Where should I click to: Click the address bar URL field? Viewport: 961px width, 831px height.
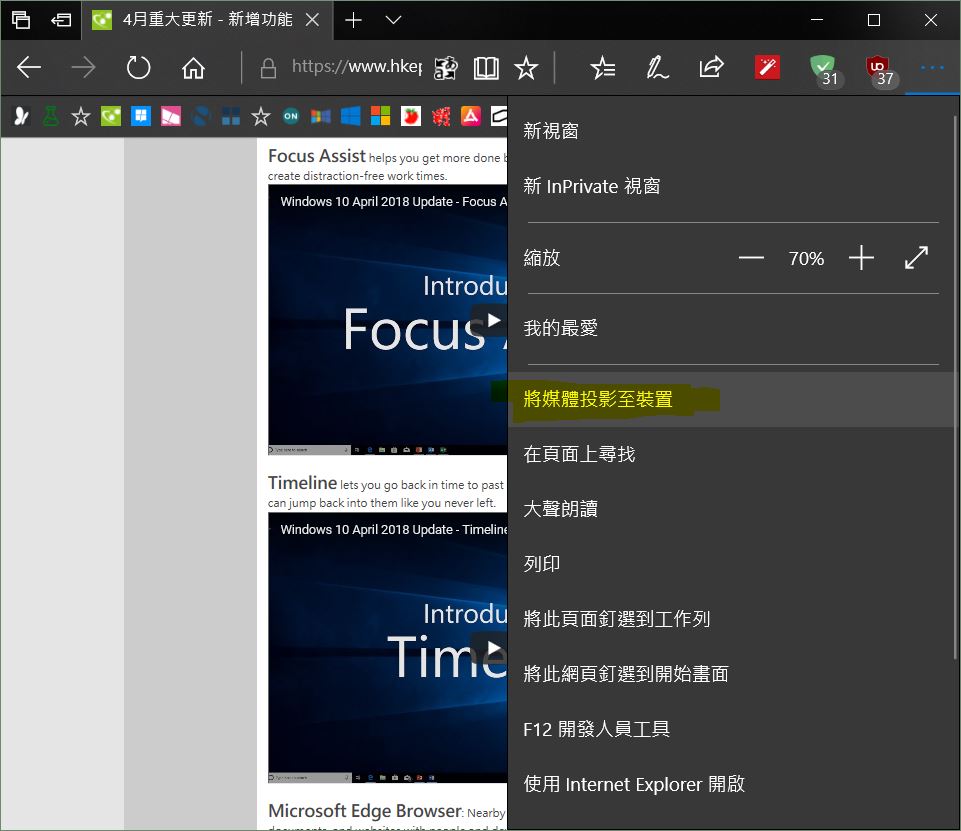(356, 67)
